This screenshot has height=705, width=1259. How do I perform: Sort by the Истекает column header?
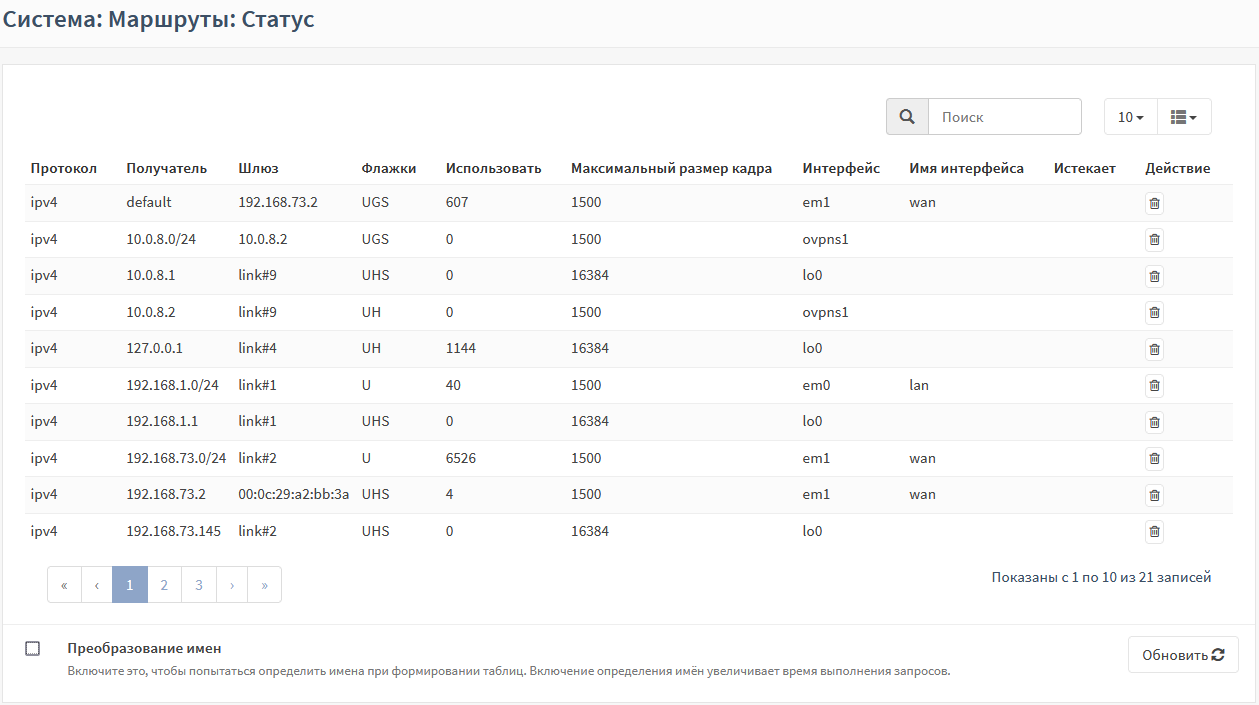click(x=1085, y=168)
